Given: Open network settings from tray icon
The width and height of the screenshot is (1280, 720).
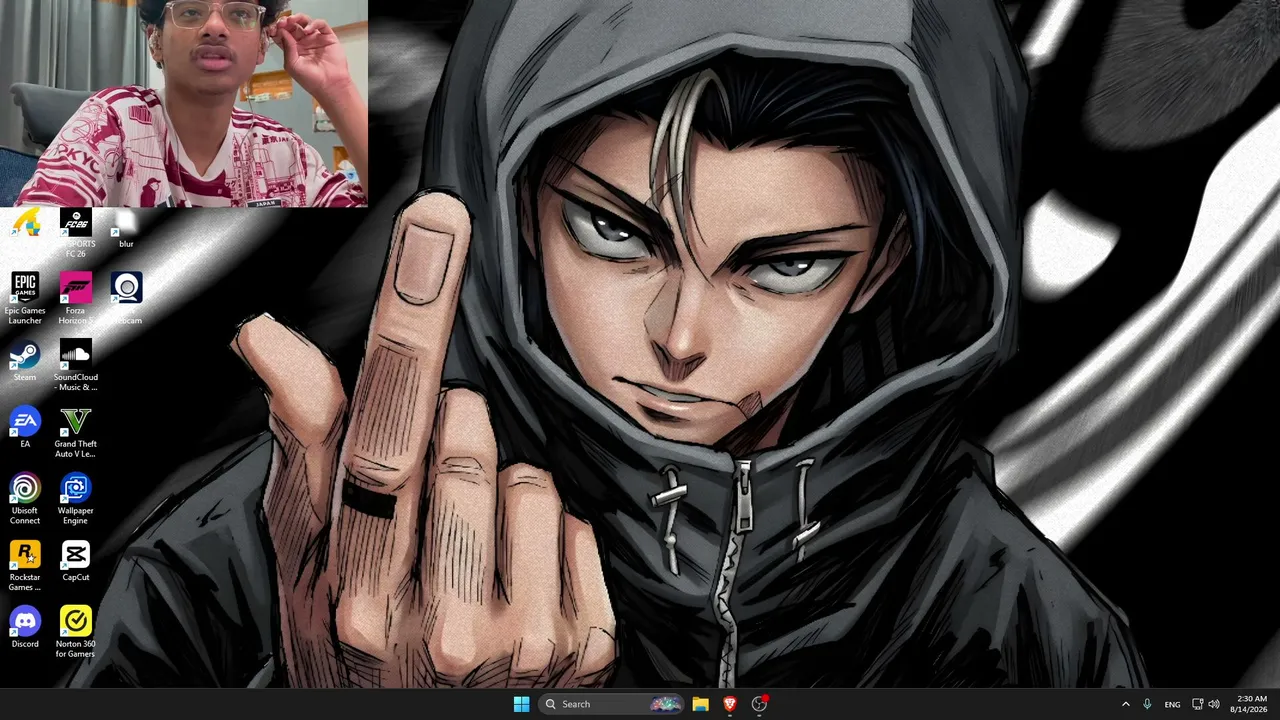Looking at the screenshot, I should [x=1197, y=704].
